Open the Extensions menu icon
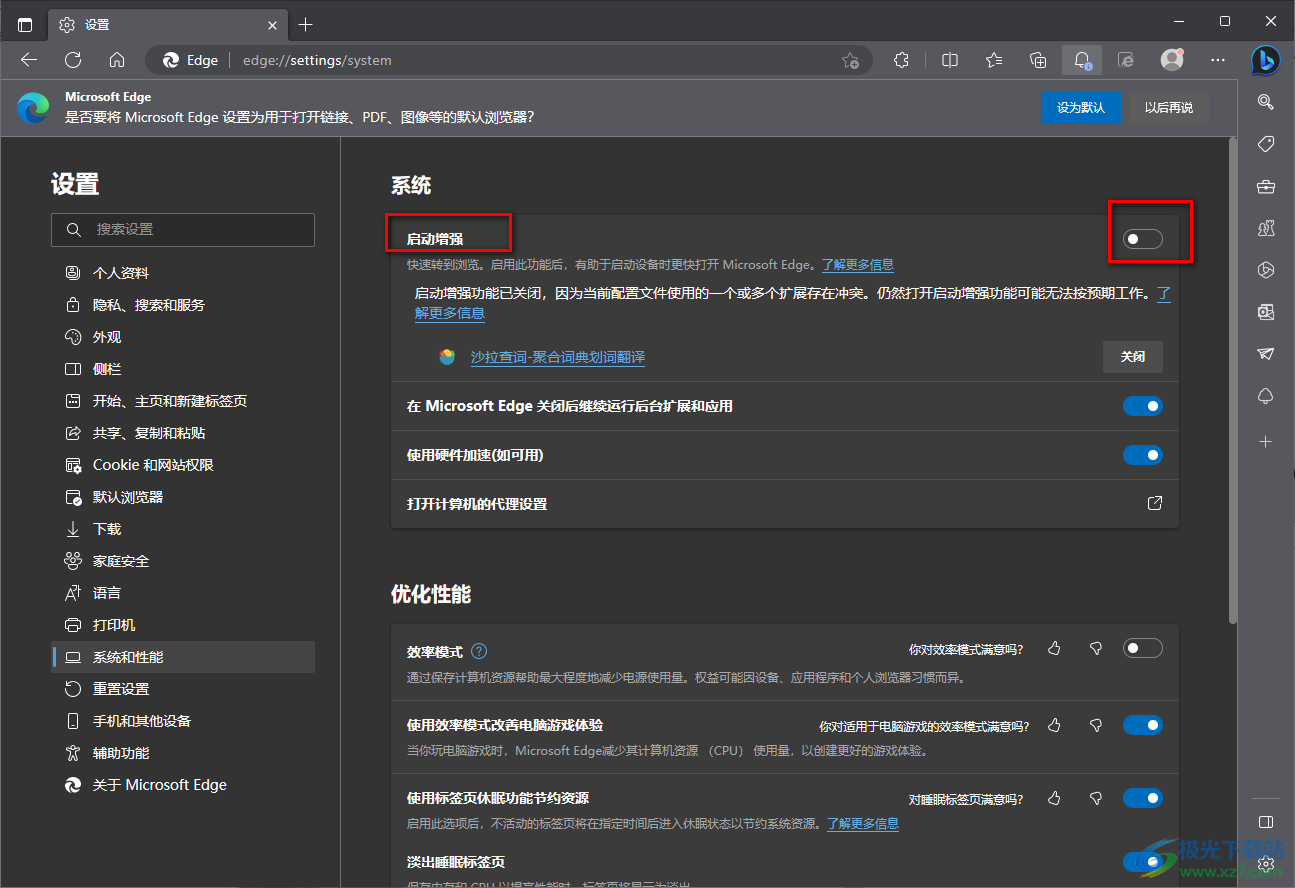The width and height of the screenshot is (1295, 888). click(x=901, y=60)
